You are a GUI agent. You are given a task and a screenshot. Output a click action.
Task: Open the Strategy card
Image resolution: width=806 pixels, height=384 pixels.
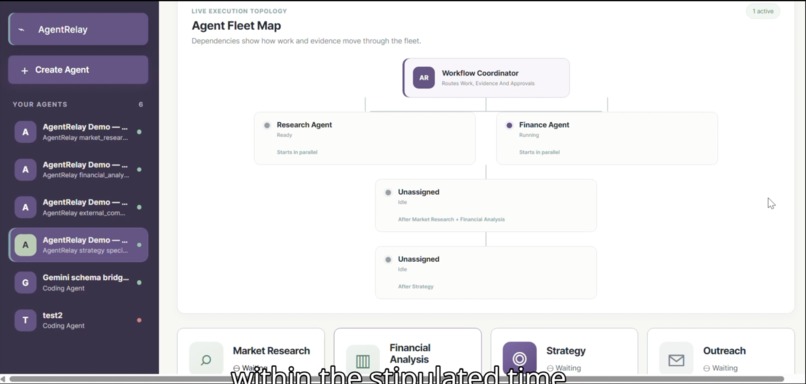coord(564,352)
